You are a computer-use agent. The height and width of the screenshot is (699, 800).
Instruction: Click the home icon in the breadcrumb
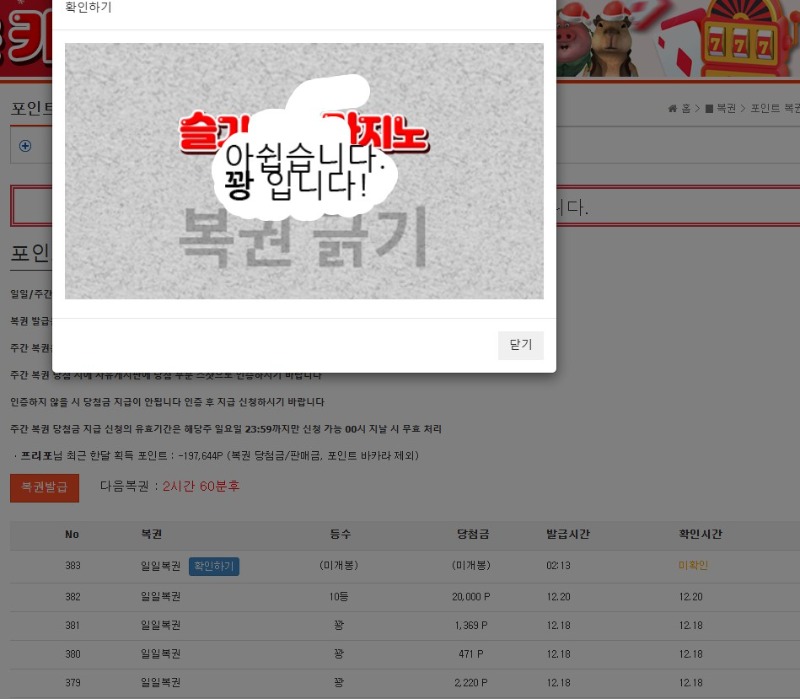click(673, 109)
